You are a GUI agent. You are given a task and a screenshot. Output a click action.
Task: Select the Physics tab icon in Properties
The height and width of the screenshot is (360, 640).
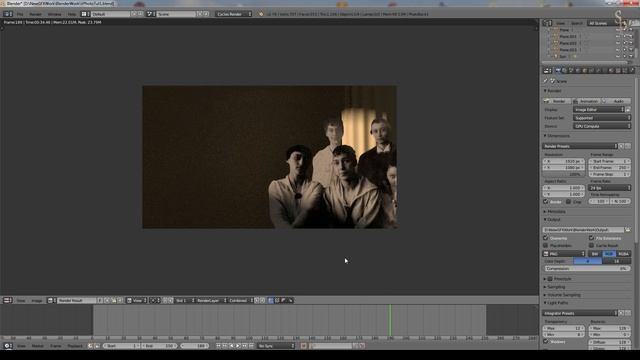(631, 71)
